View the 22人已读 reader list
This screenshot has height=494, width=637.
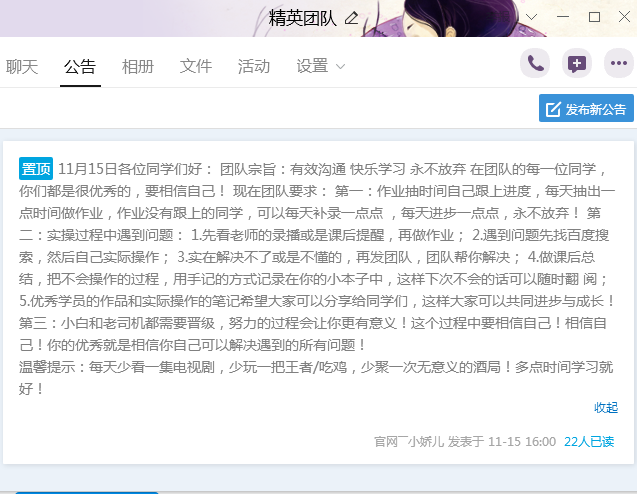589,442
